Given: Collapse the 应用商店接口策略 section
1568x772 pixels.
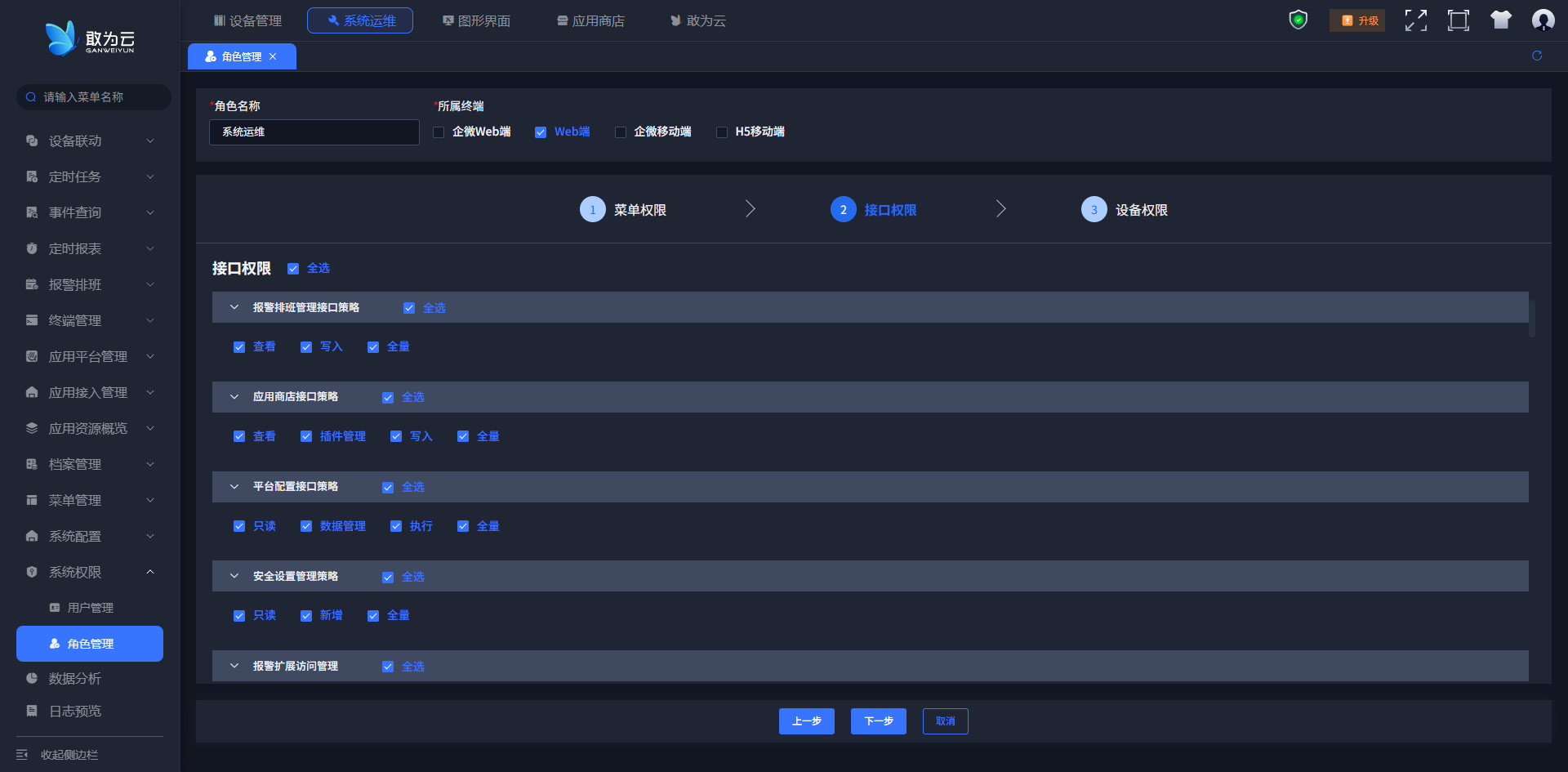Looking at the screenshot, I should click(x=234, y=397).
